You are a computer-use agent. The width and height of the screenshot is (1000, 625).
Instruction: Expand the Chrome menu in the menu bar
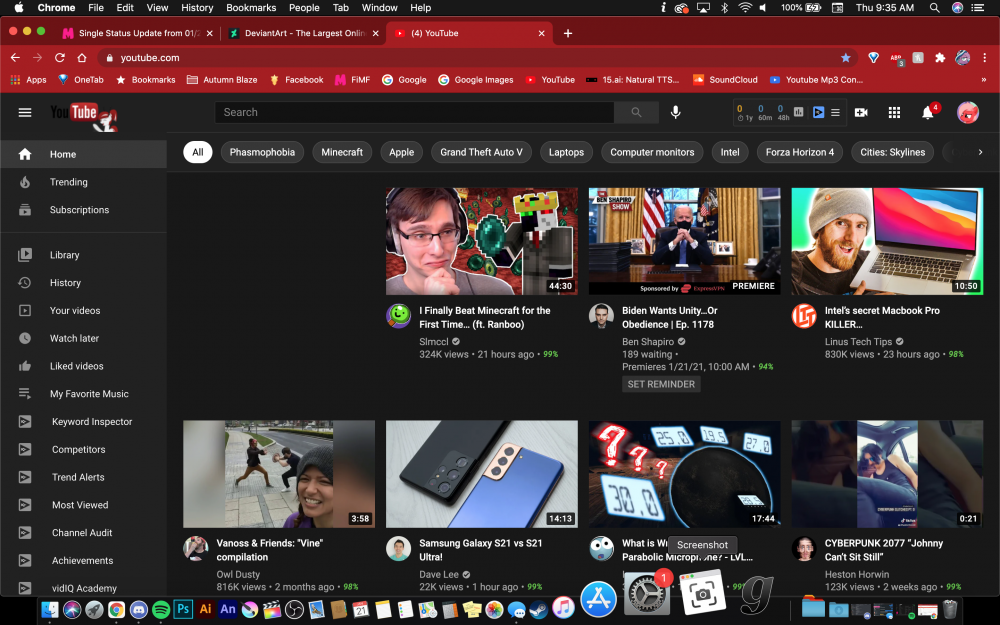pyautogui.click(x=56, y=7)
